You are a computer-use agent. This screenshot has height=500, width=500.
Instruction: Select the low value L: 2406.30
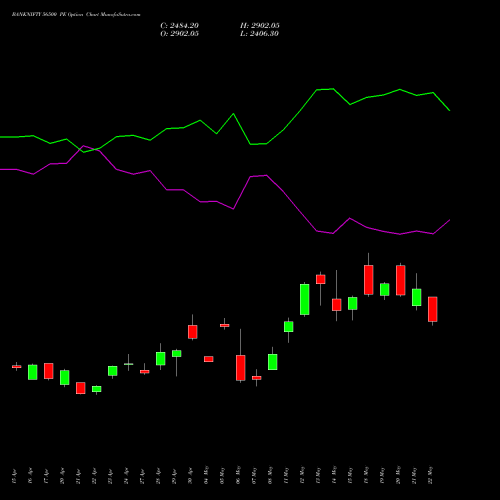pyautogui.click(x=259, y=34)
